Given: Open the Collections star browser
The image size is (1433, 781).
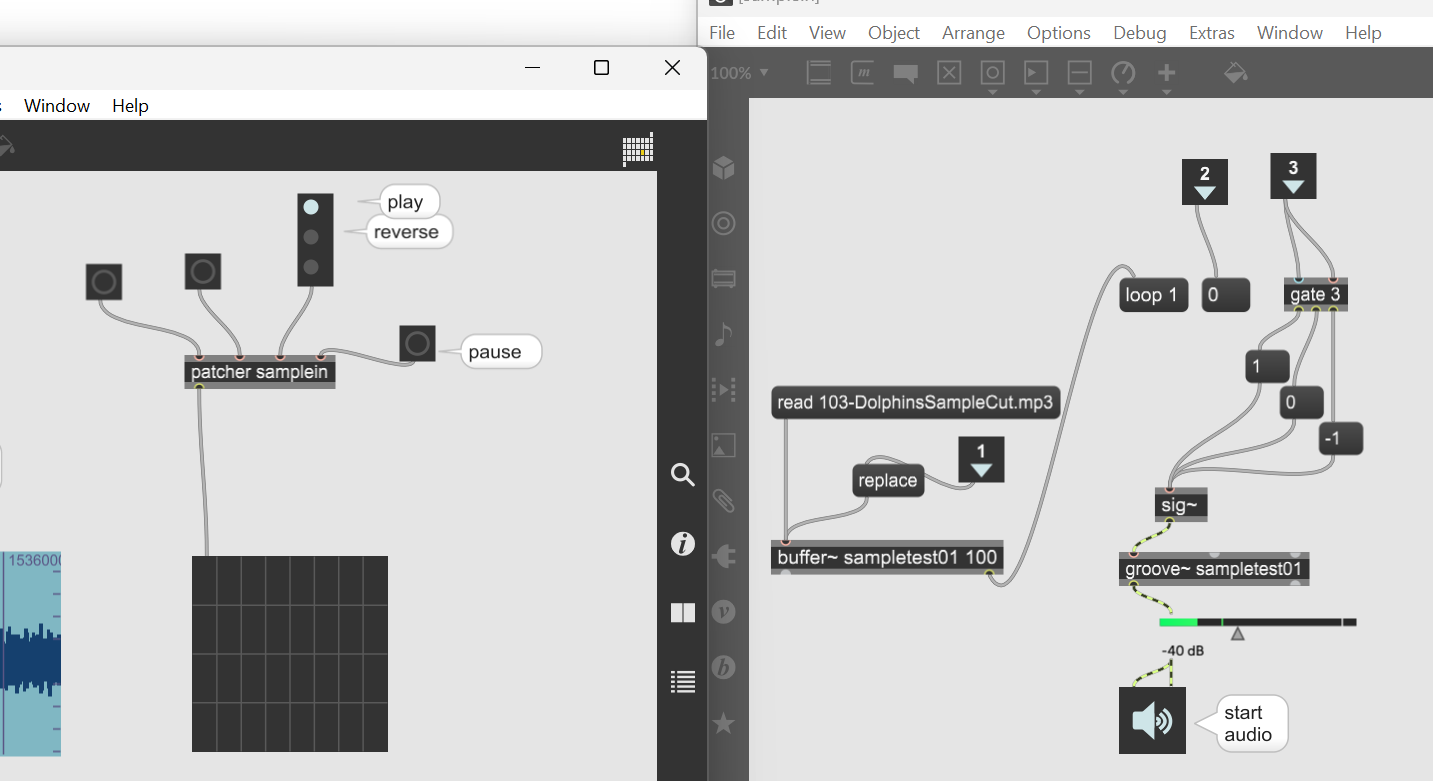Looking at the screenshot, I should click(x=723, y=722).
